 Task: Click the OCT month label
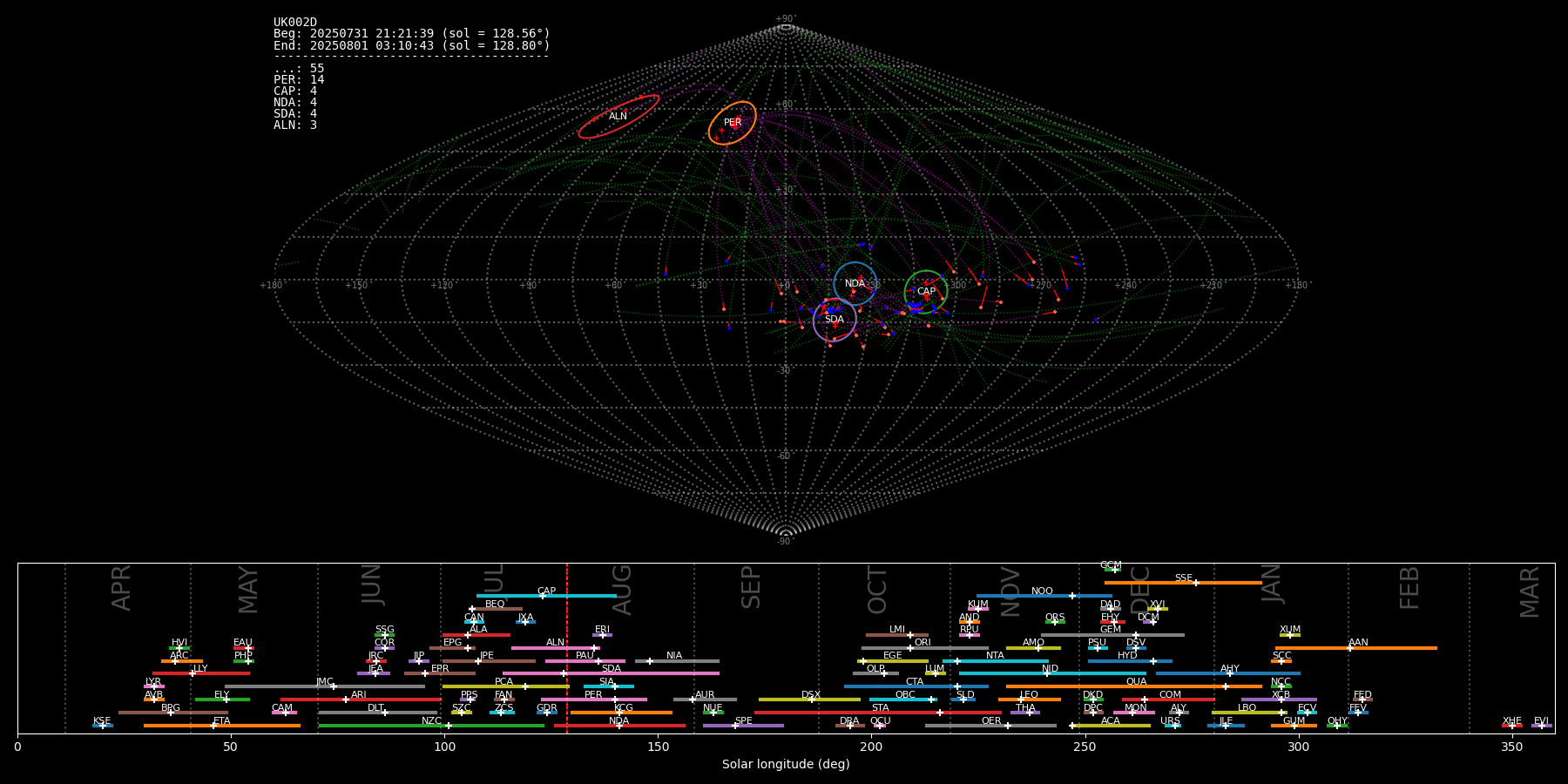click(x=877, y=590)
